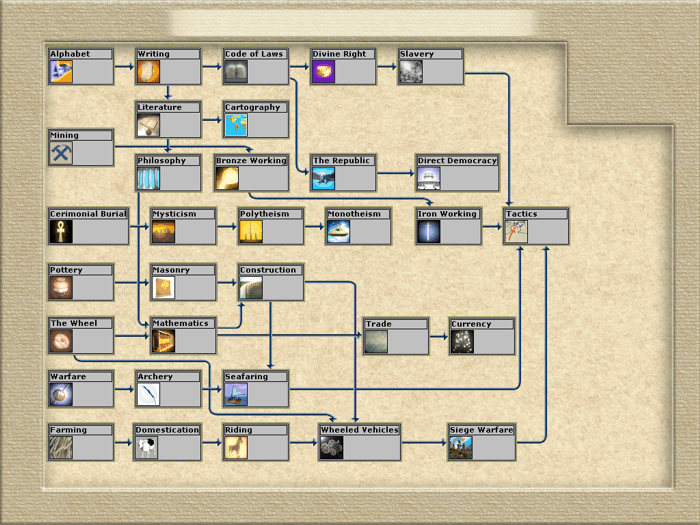The height and width of the screenshot is (525, 700).
Task: Select the Domestication cow icon
Action: [146, 448]
